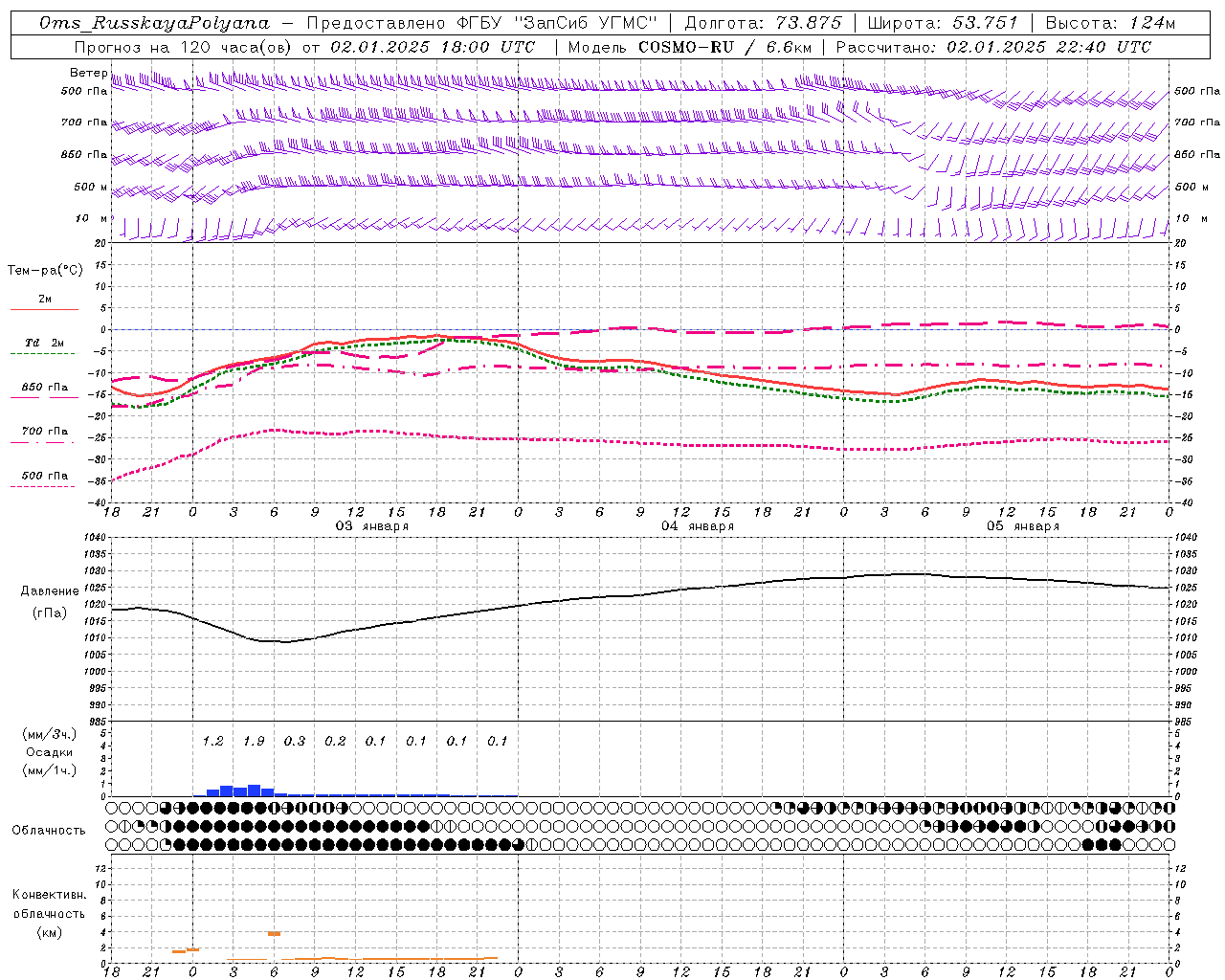Select the latitude value Широта: 53.751
The height and width of the screenshot is (980, 1225).
tap(944, 23)
